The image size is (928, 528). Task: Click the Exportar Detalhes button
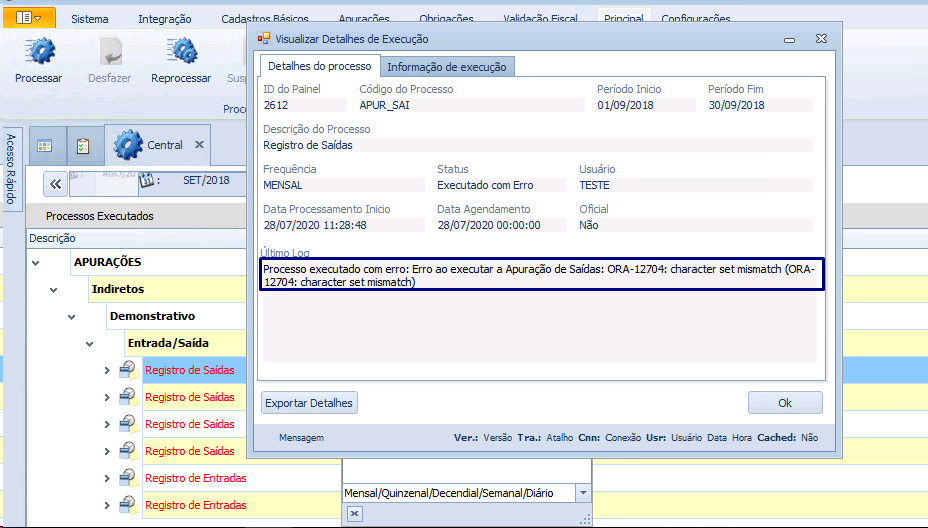(309, 403)
